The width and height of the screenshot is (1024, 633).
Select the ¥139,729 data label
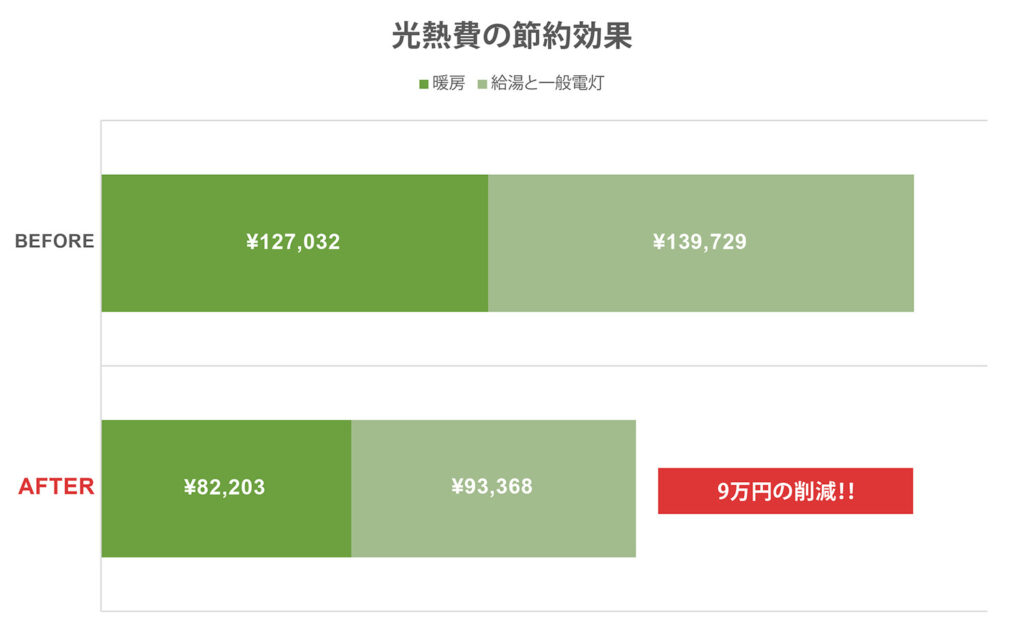[700, 242]
